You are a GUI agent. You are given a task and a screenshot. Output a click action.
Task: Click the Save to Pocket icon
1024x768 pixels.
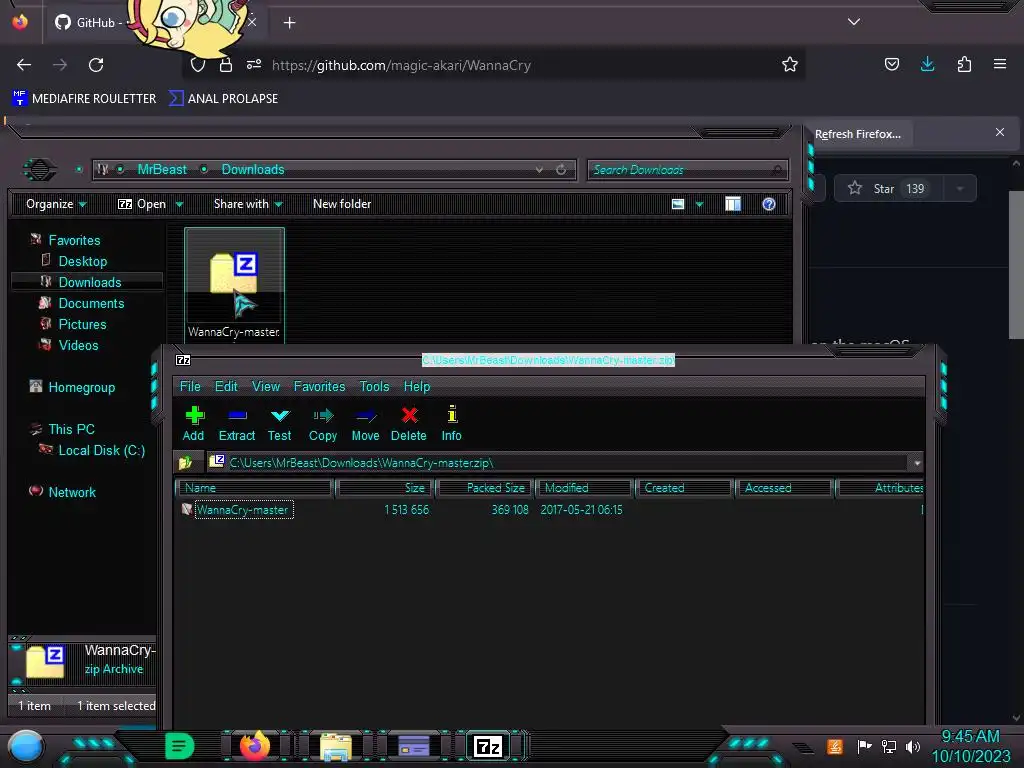coord(891,64)
